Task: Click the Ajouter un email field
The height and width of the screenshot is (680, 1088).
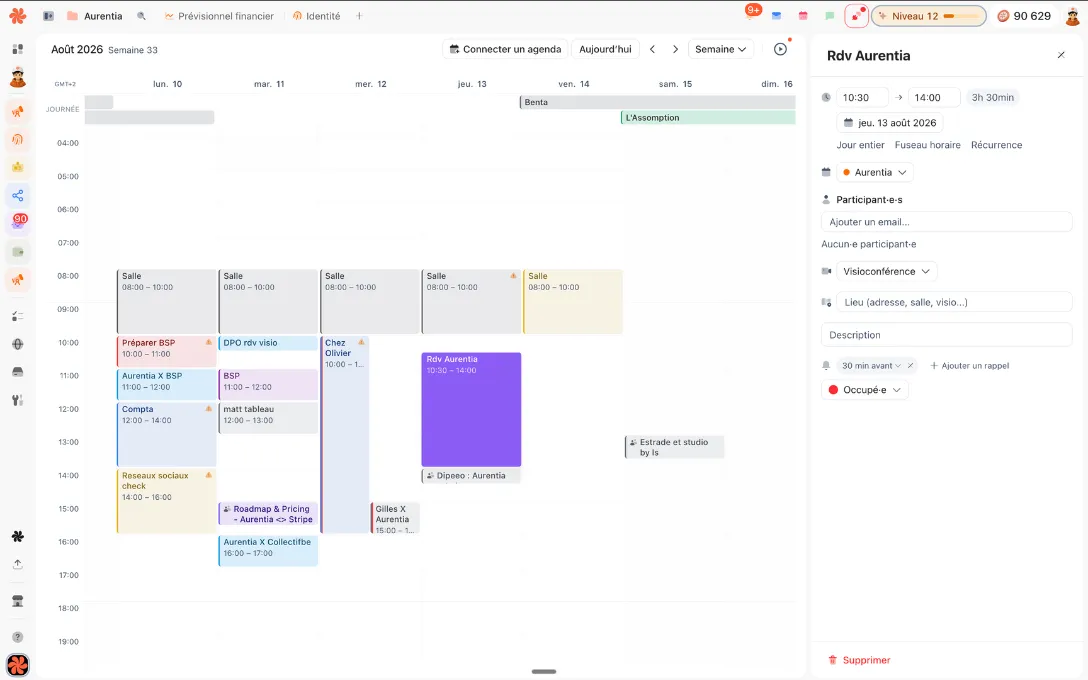Action: pos(946,222)
